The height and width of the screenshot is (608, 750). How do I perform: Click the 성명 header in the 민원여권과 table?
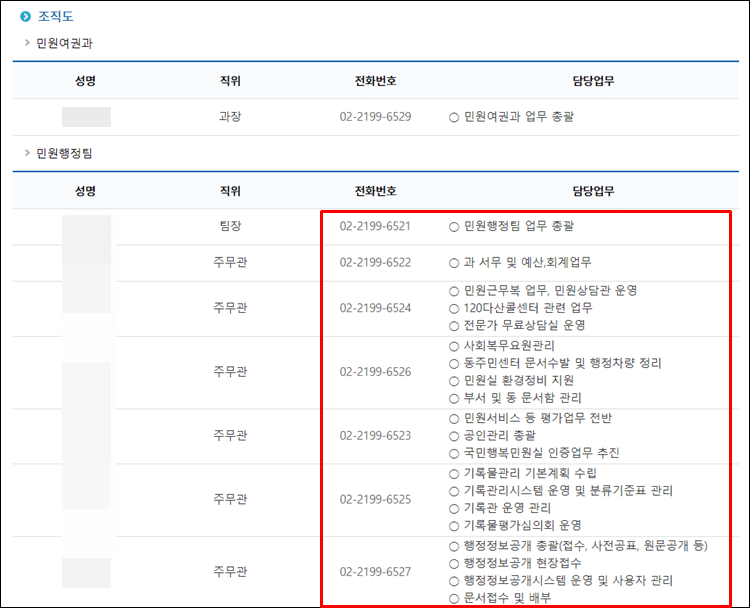click(86, 80)
